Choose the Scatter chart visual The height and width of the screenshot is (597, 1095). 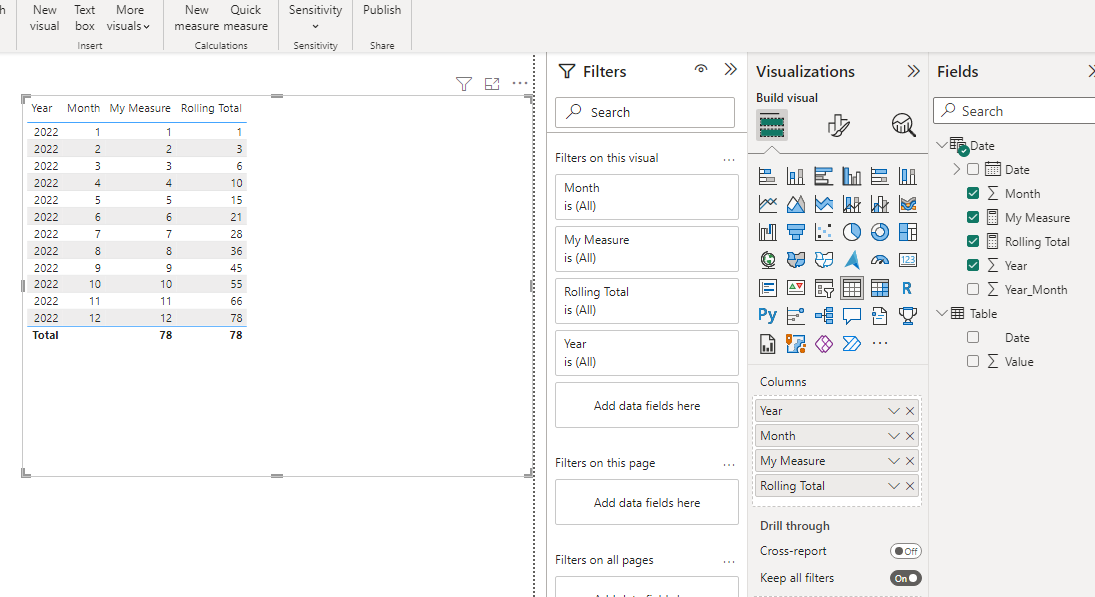(x=823, y=233)
